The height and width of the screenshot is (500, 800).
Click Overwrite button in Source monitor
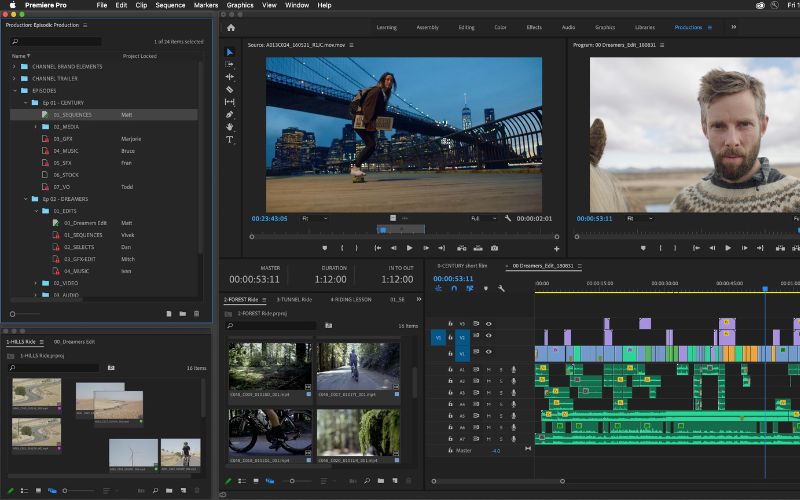[478, 248]
